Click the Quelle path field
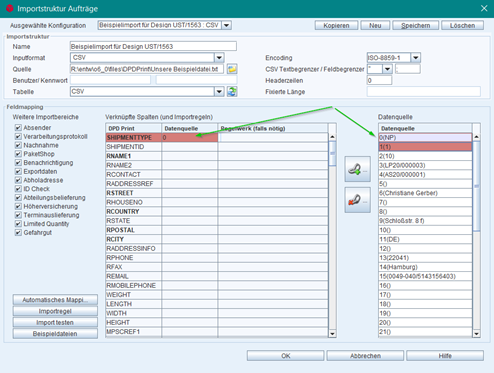Image resolution: width=494 pixels, height=373 pixels. (x=147, y=69)
